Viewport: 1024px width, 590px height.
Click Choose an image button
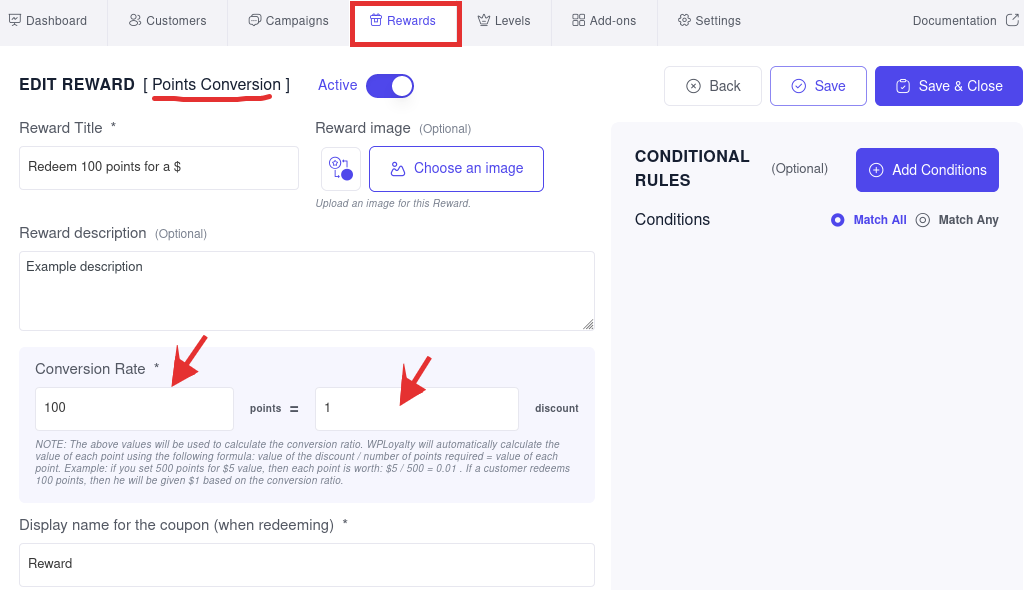tap(456, 169)
